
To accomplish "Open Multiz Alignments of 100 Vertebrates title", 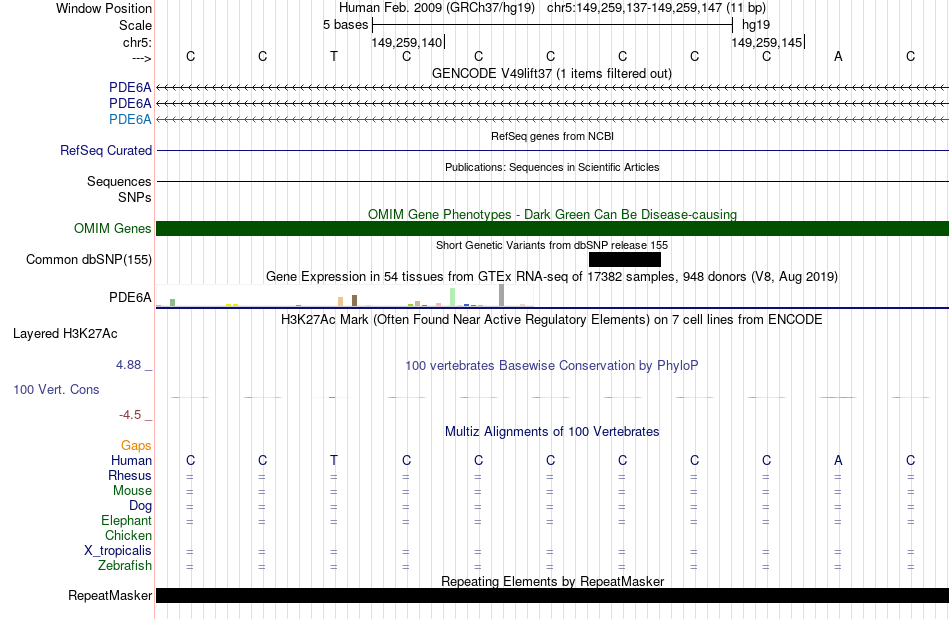I will pyautogui.click(x=552, y=432).
